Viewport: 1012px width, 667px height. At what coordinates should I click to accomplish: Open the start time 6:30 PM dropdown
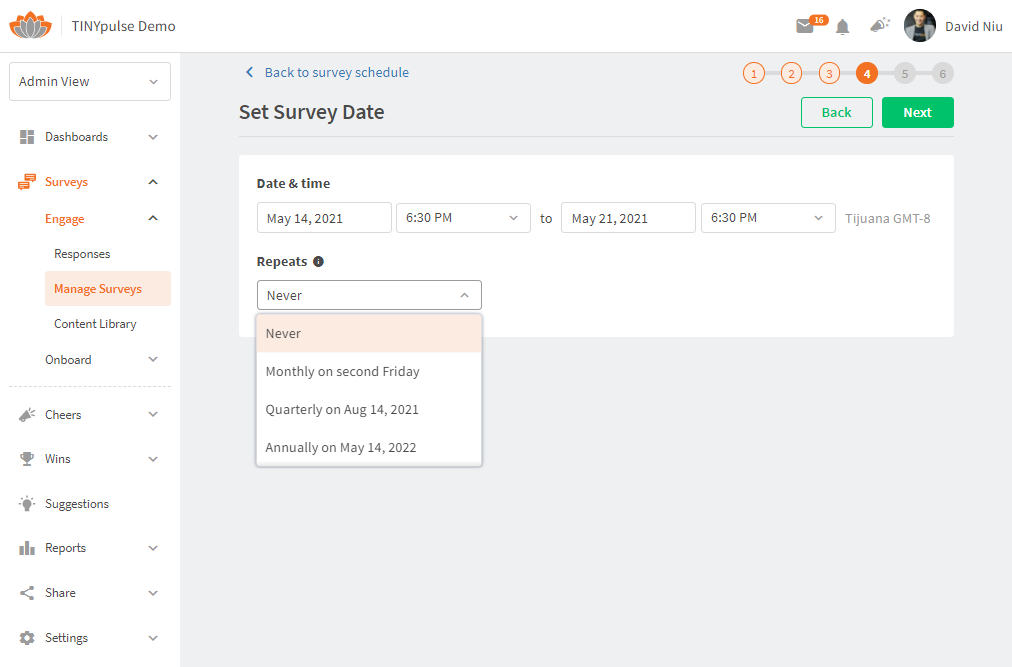click(463, 217)
